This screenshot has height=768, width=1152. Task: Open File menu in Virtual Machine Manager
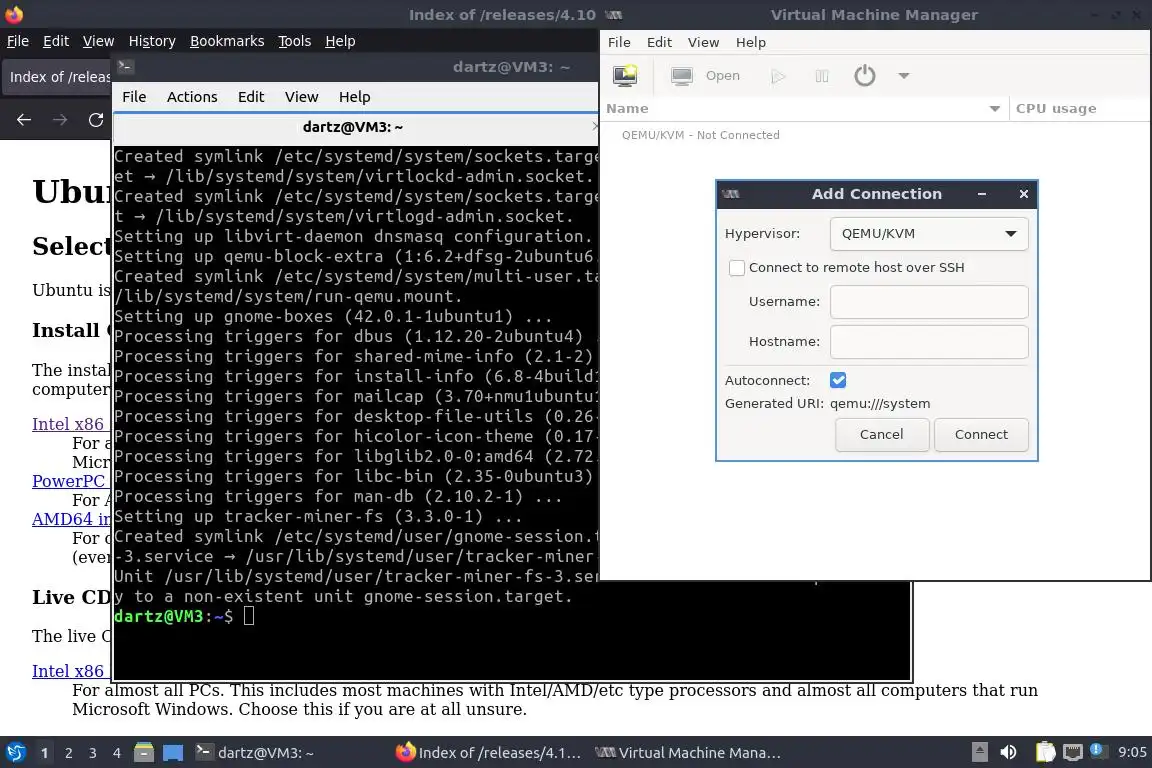click(619, 43)
